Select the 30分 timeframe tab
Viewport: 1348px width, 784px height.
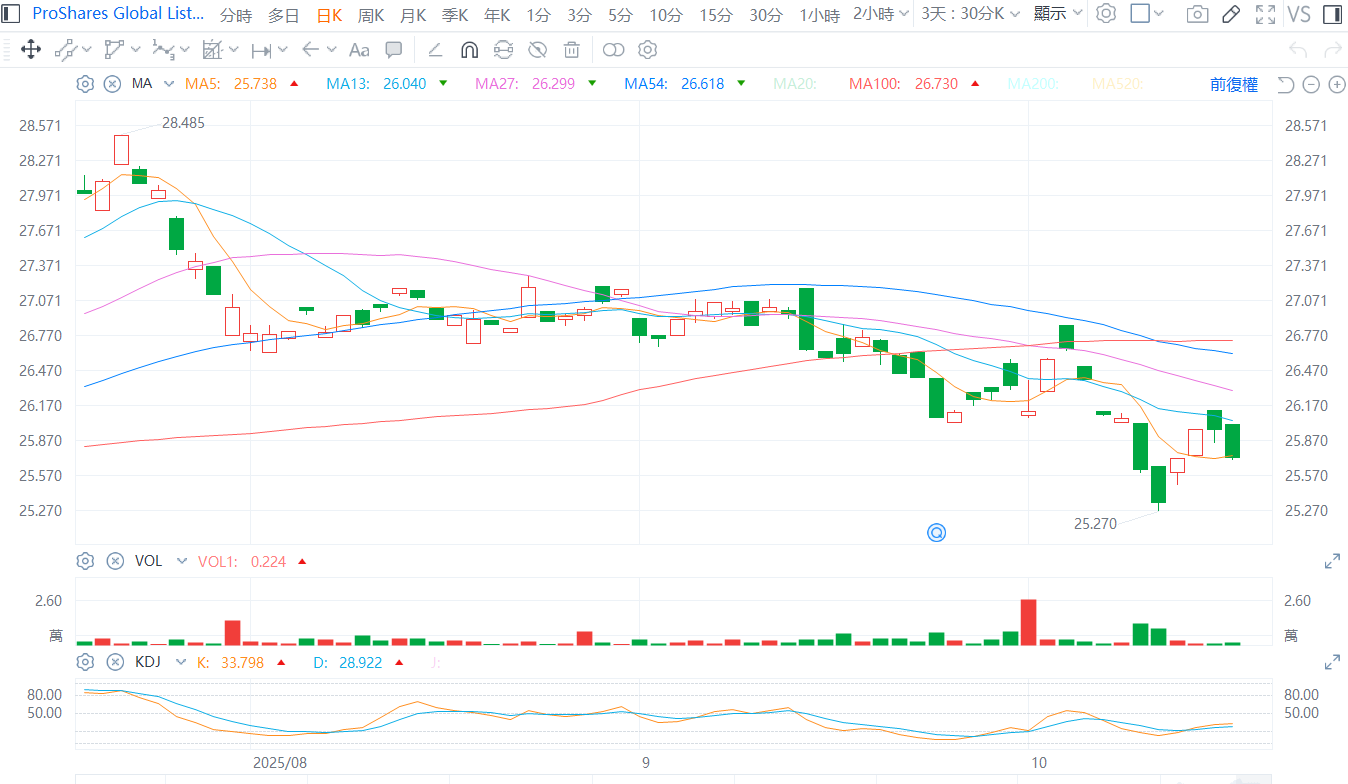coord(766,15)
